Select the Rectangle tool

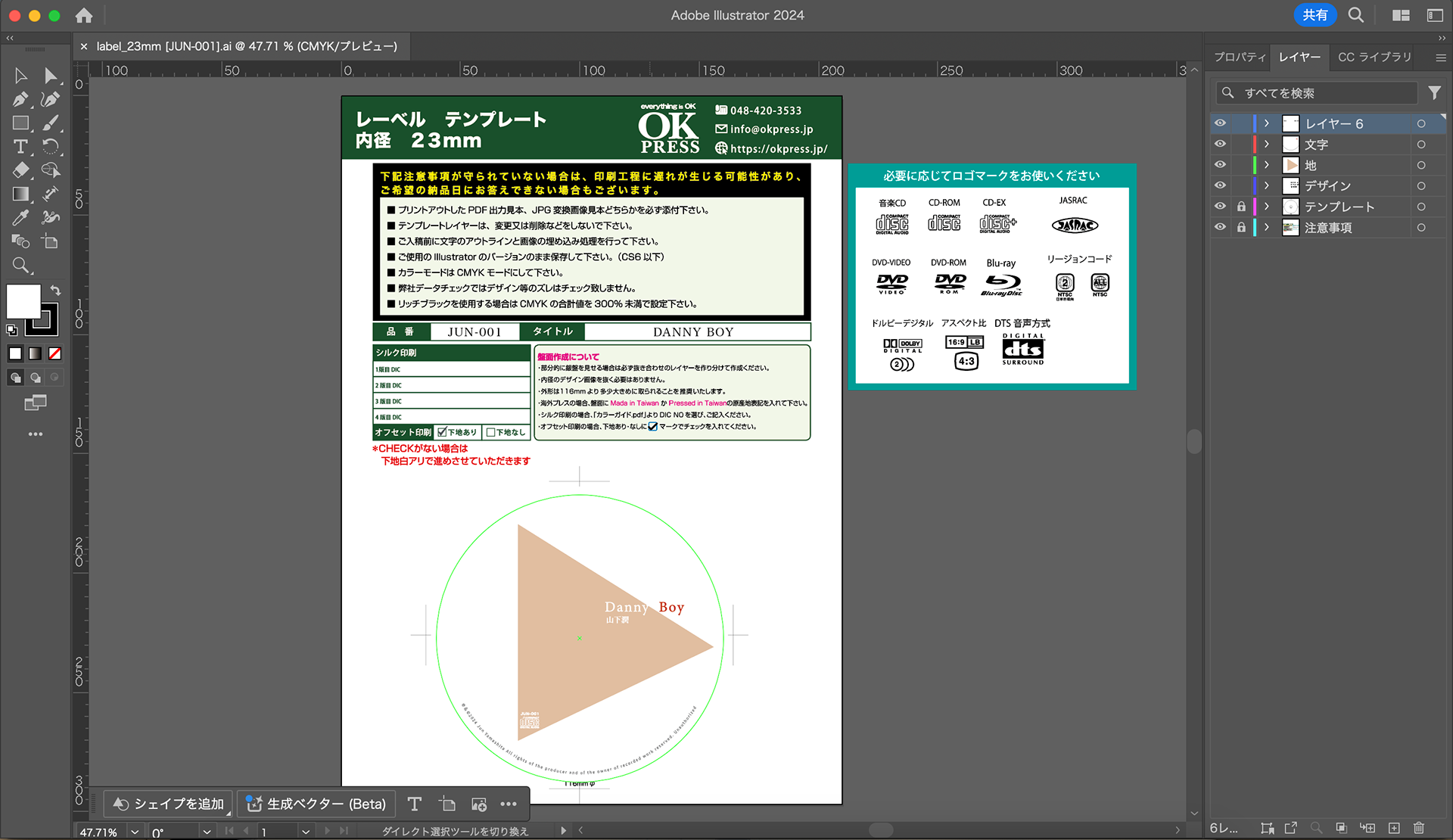click(x=20, y=123)
